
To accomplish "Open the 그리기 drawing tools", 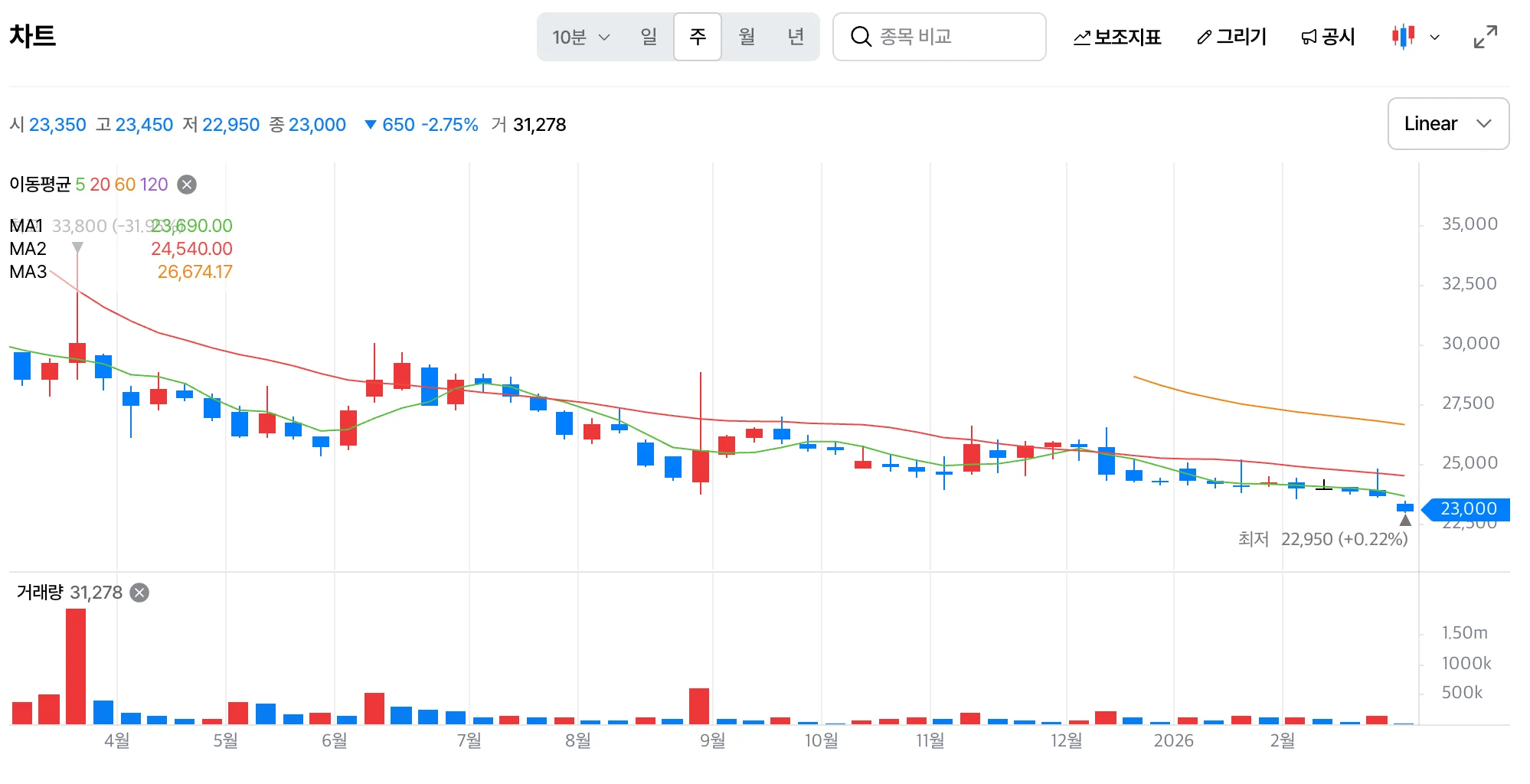I will point(1231,37).
